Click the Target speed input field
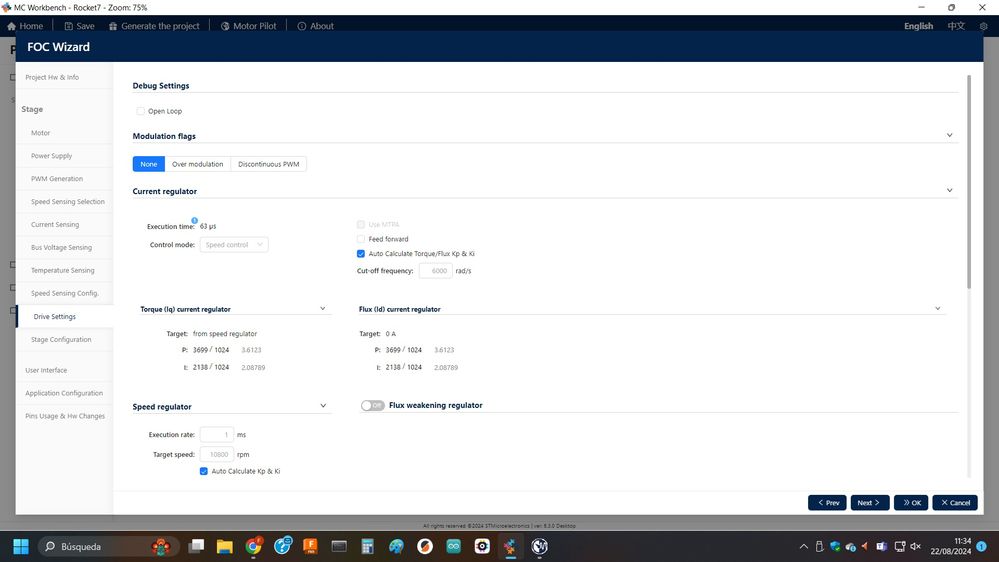Screen dimensions: 999x562 click(x=217, y=454)
